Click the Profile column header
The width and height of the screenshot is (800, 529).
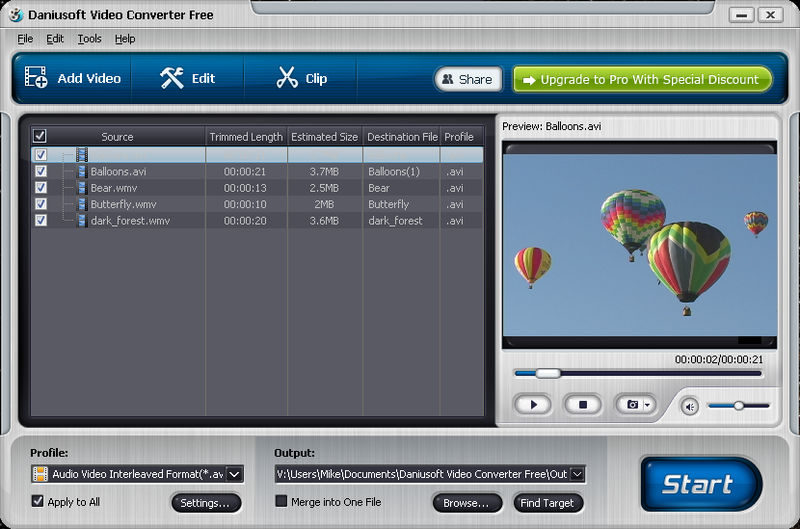459,137
